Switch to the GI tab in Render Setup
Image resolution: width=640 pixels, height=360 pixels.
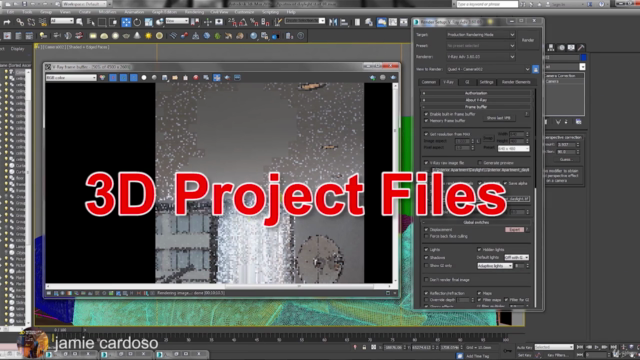pyautogui.click(x=467, y=82)
